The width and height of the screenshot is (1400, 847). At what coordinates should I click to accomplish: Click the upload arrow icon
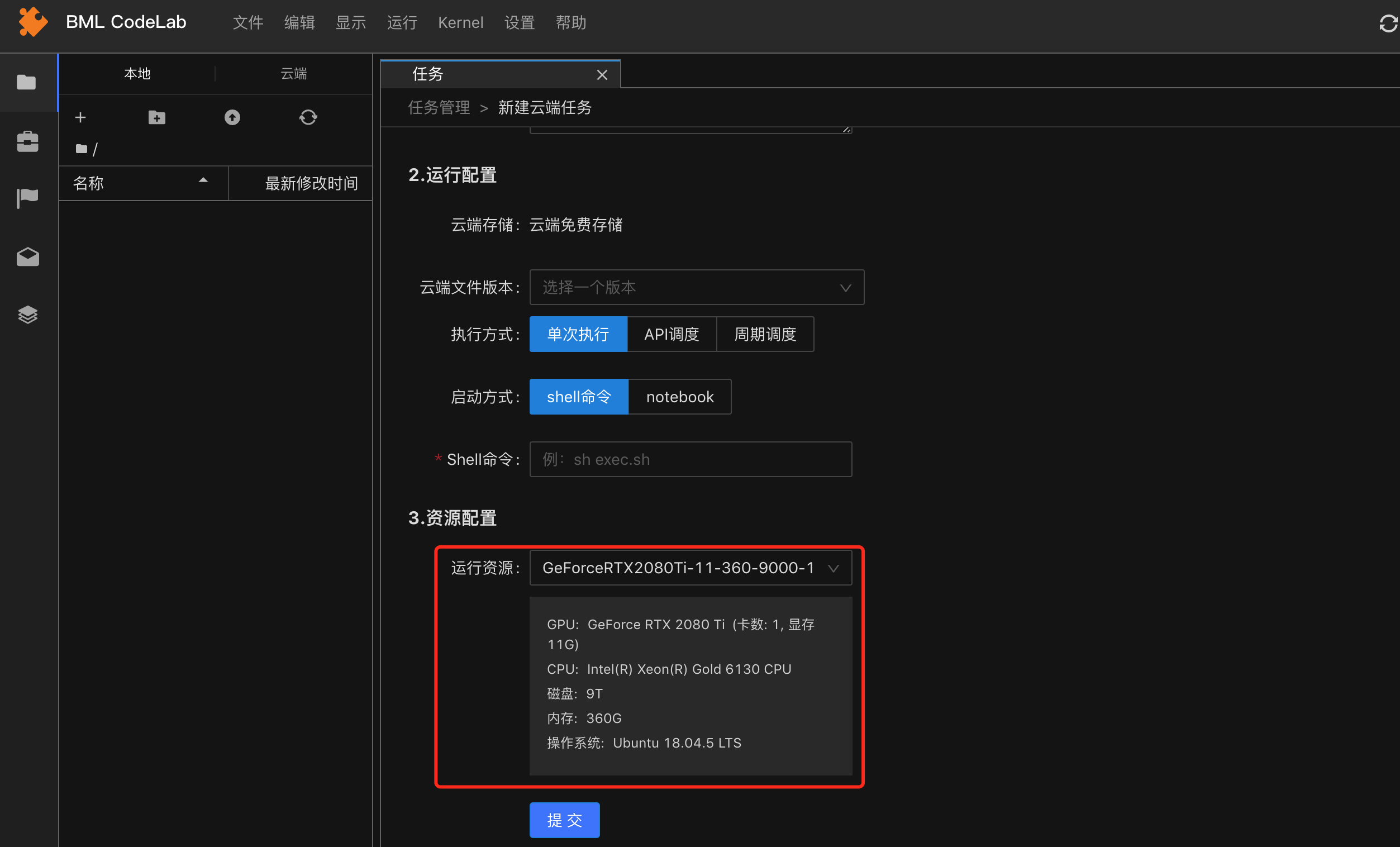(232, 117)
